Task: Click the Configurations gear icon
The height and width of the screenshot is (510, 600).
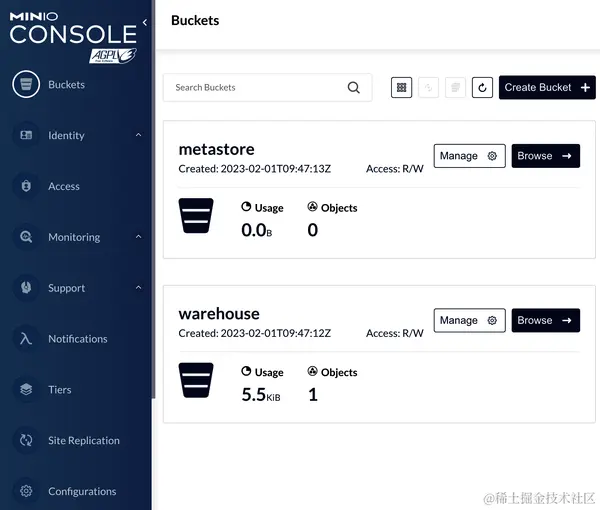Action: pos(26,491)
